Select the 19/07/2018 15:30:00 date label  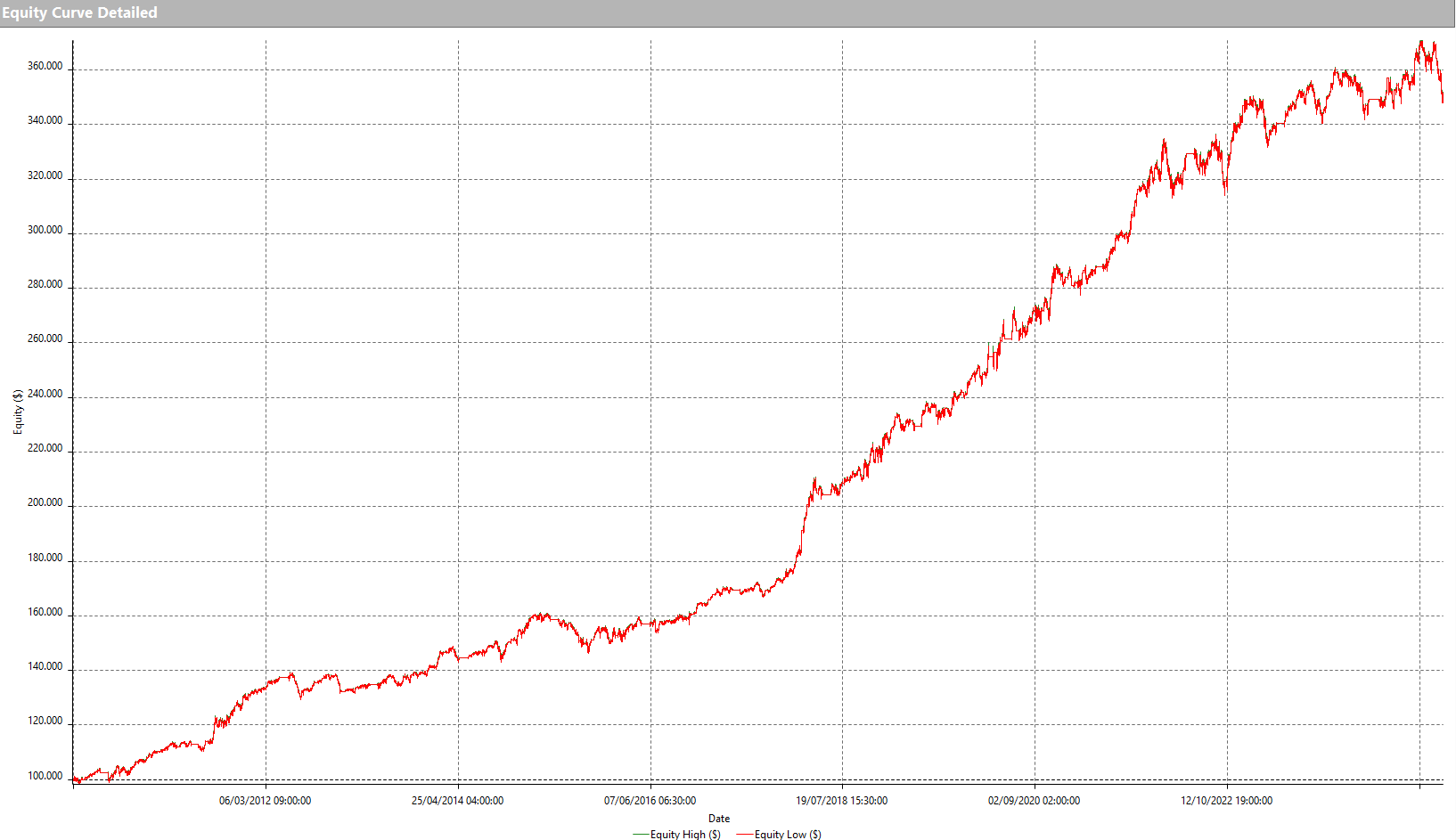pos(841,801)
